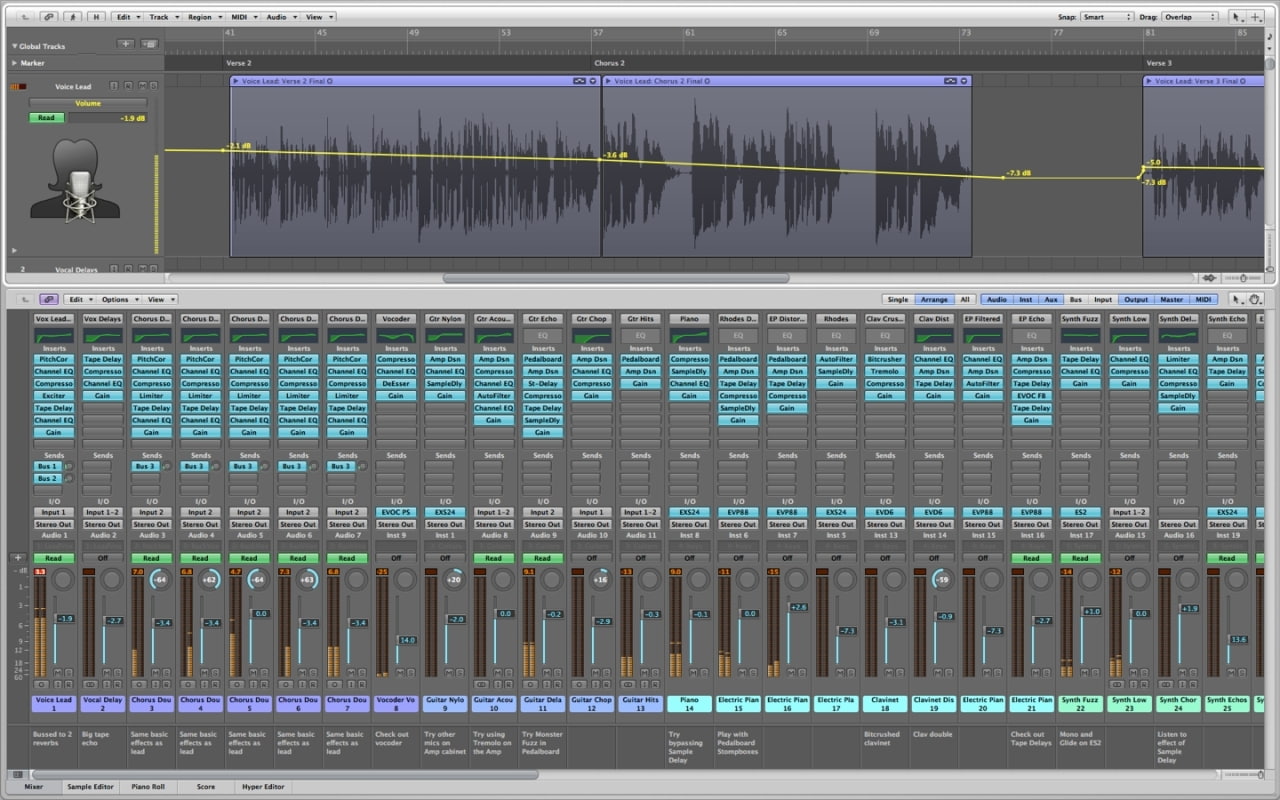Screen dimensions: 1280x800
Task: Click the Catch playhead icon in arrange toolbar
Action: (x=72, y=17)
